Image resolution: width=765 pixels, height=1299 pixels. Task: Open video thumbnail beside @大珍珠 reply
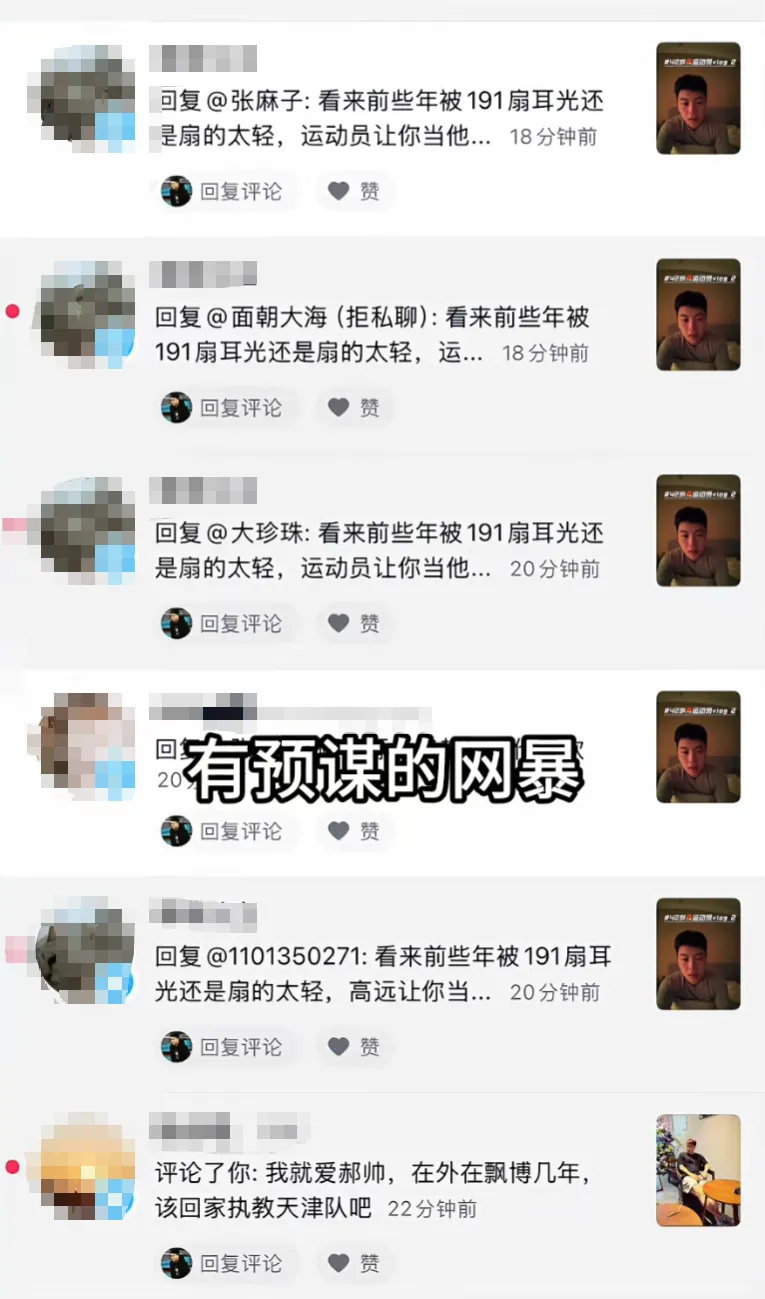[698, 531]
